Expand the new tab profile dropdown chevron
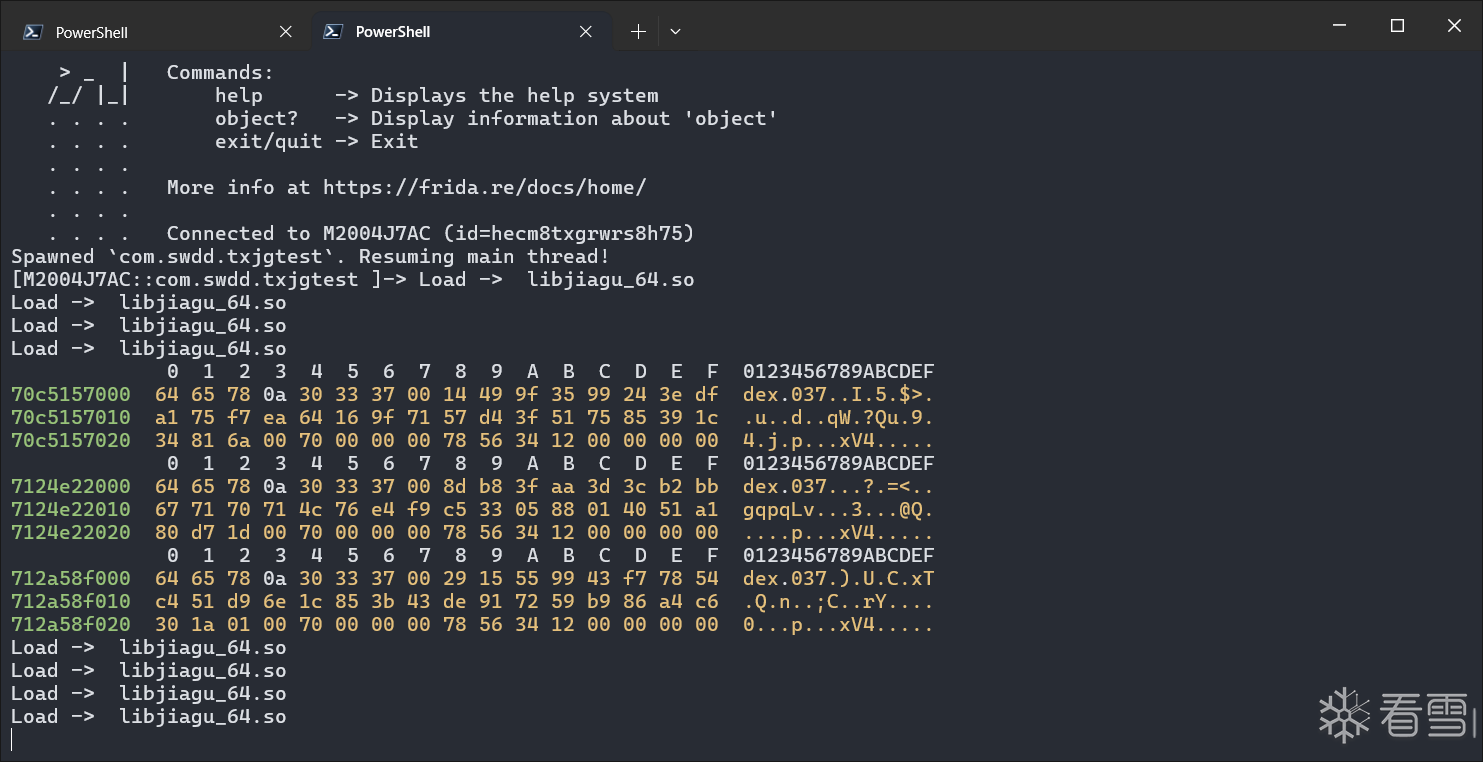The image size is (1483, 762). pyautogui.click(x=675, y=32)
